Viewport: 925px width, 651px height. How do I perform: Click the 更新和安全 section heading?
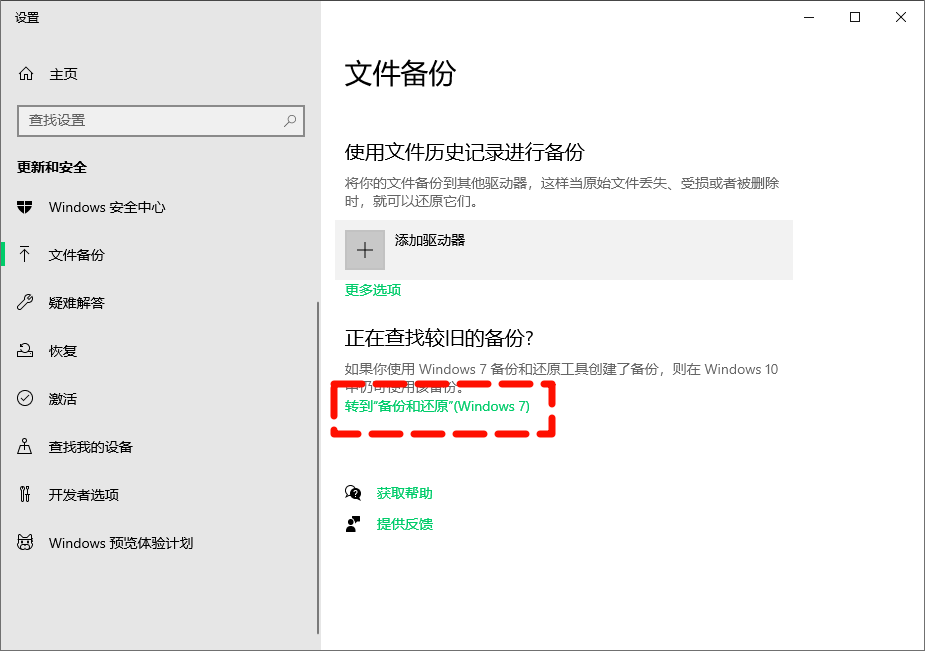[52, 167]
